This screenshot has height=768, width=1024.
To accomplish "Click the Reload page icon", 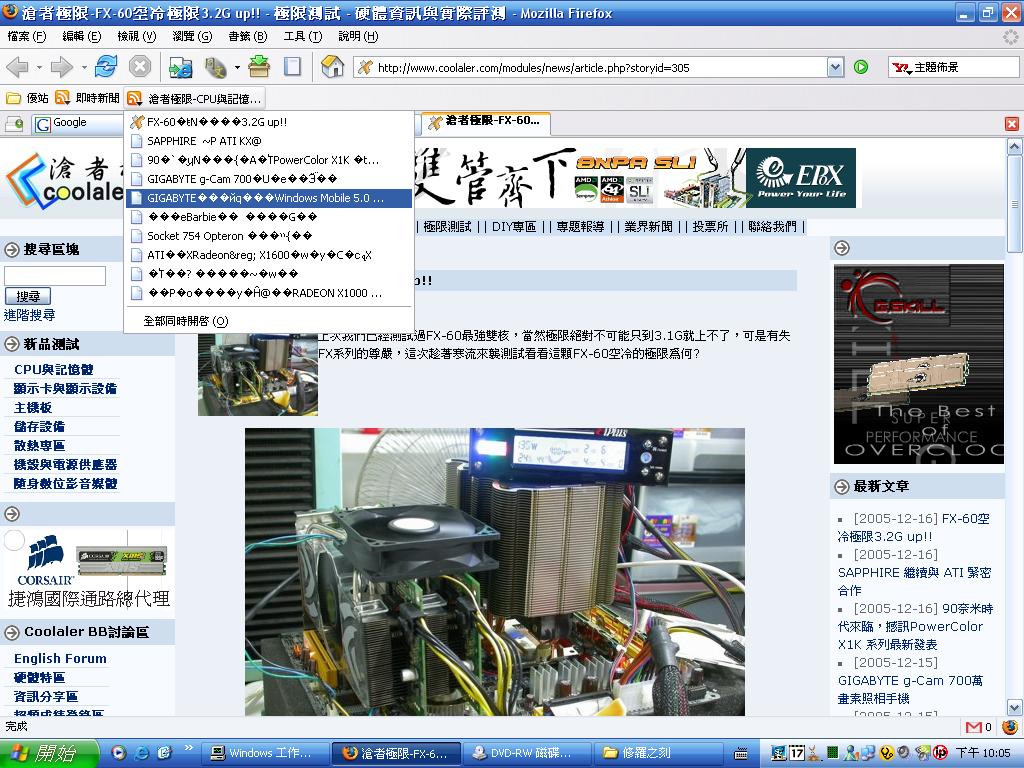I will 106,67.
